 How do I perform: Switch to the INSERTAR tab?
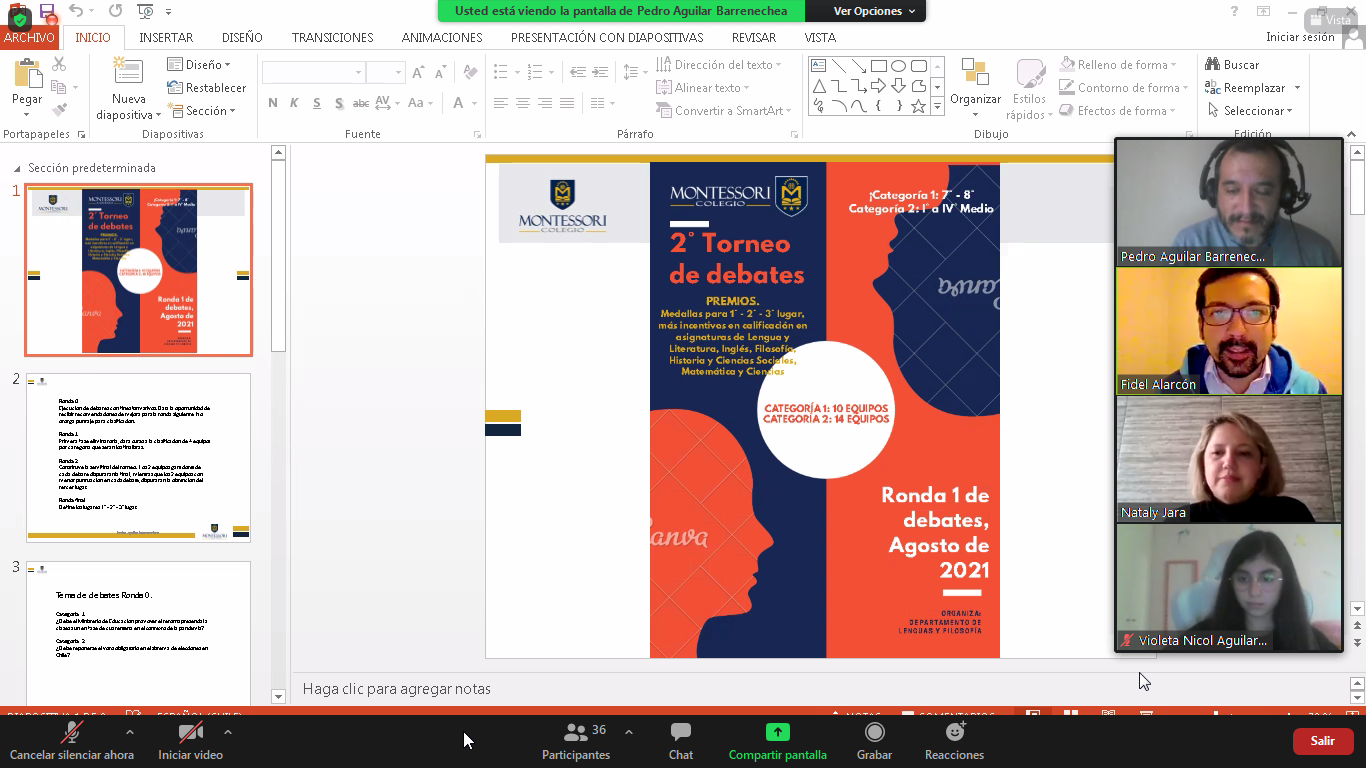coord(166,37)
